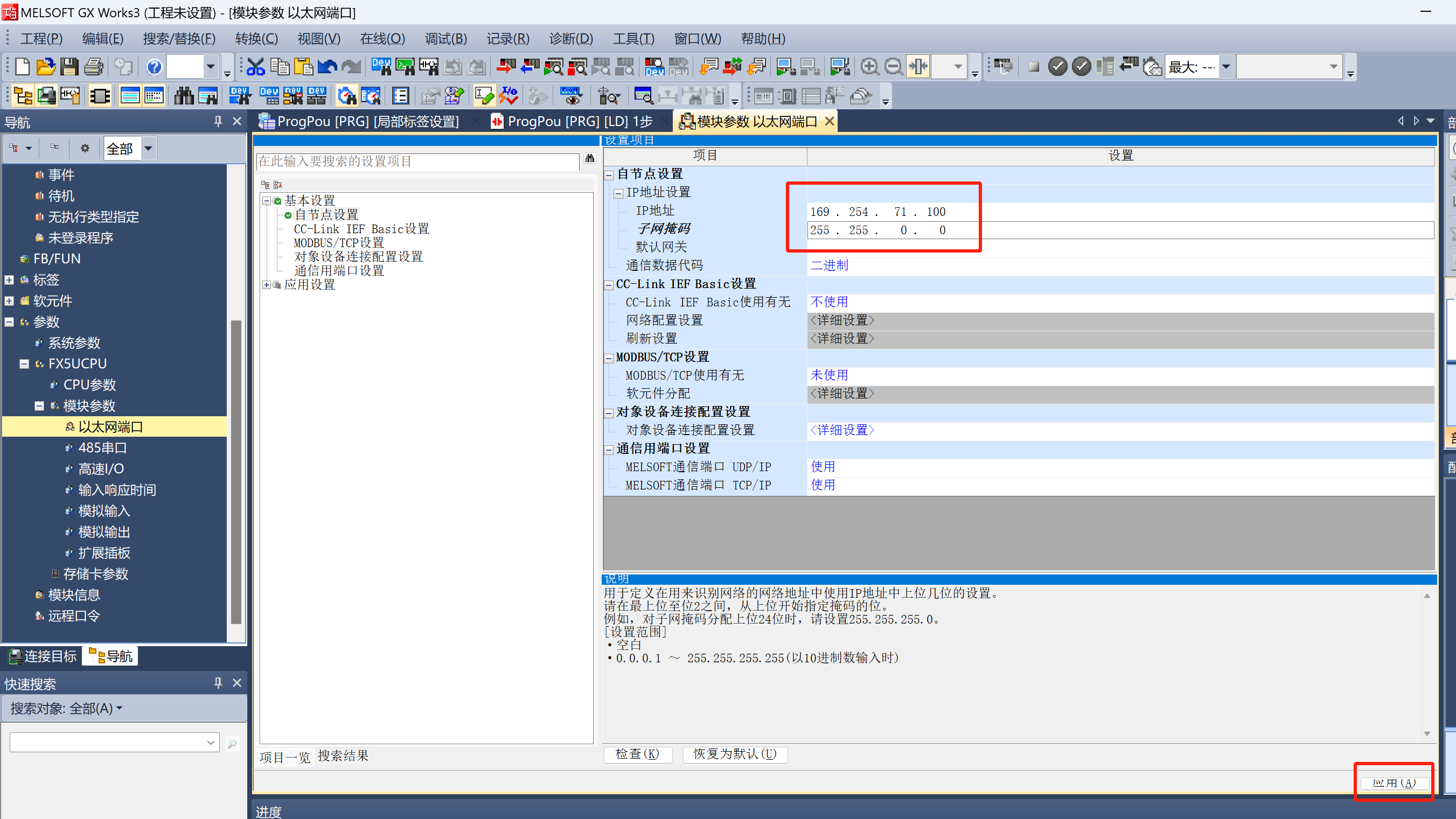Zoom out with the minus magnifier

pos(893,67)
